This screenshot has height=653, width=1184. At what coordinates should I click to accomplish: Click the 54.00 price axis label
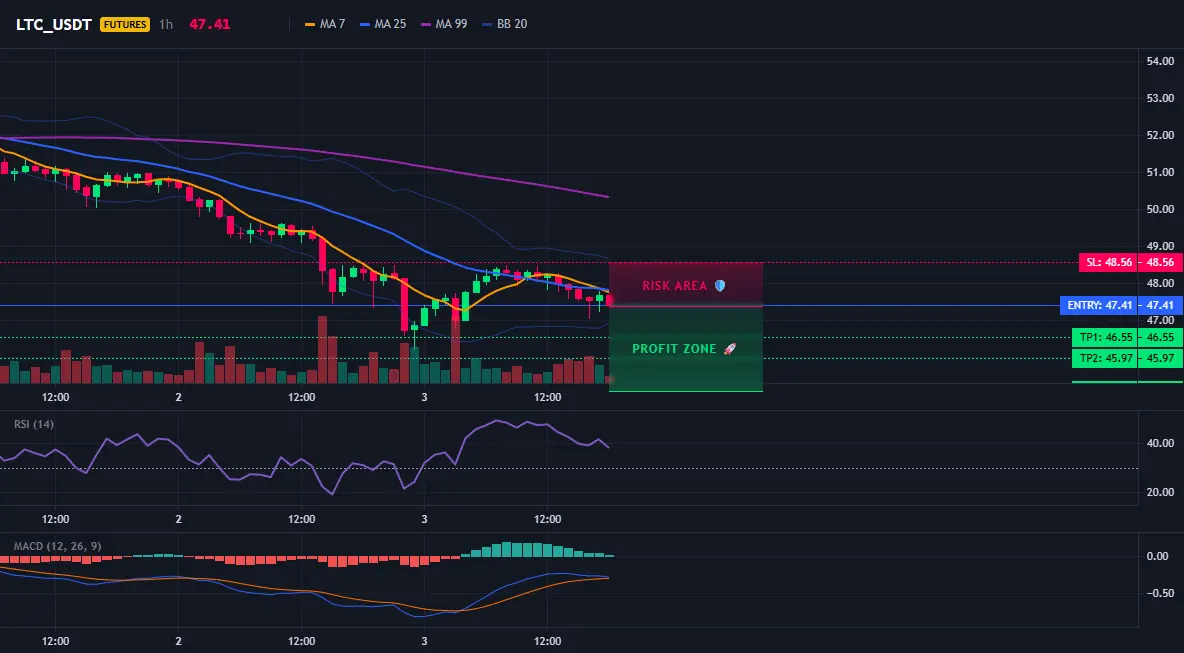point(1160,61)
